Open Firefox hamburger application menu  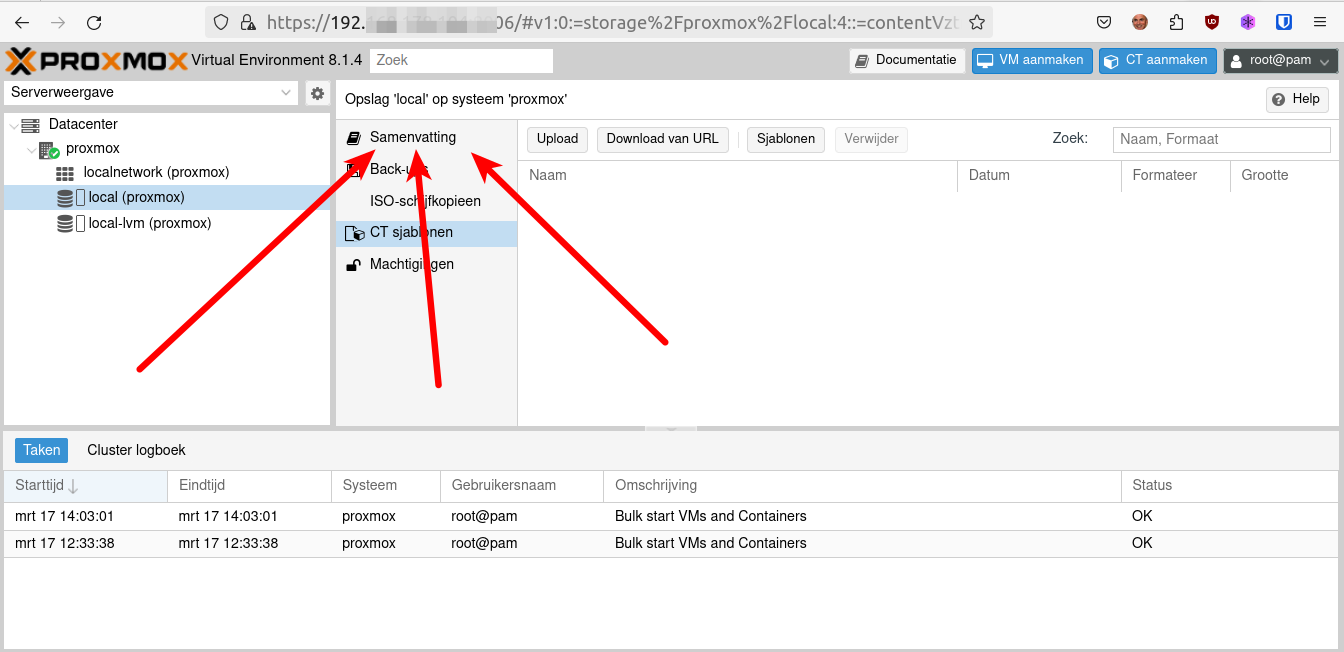[x=1320, y=22]
